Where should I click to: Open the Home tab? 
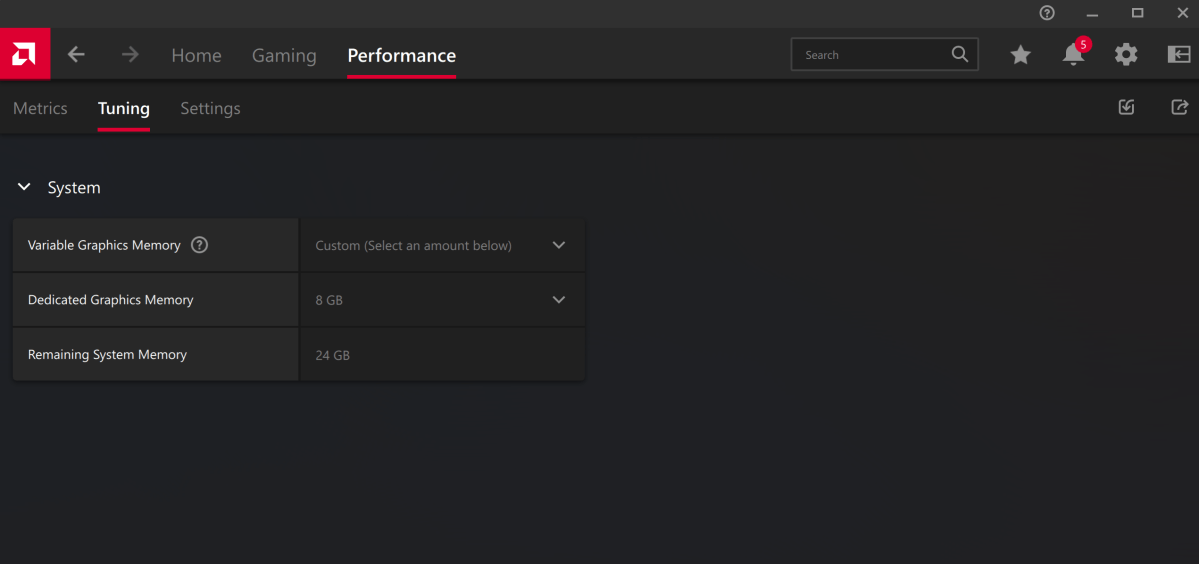tap(197, 55)
